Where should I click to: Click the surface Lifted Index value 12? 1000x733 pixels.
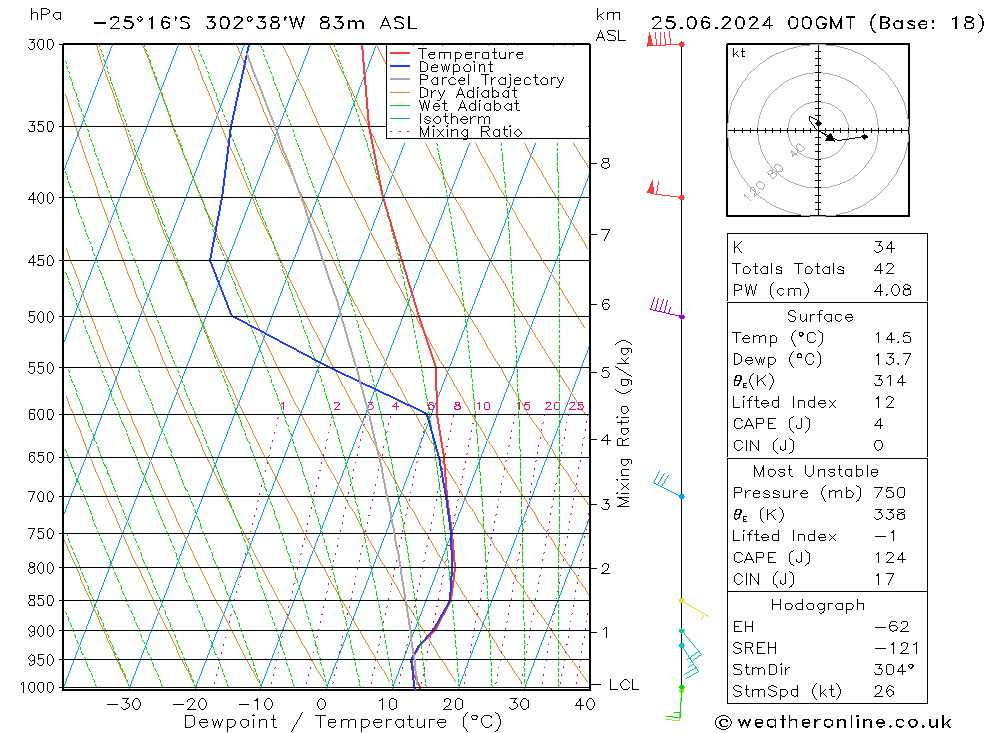pos(884,403)
